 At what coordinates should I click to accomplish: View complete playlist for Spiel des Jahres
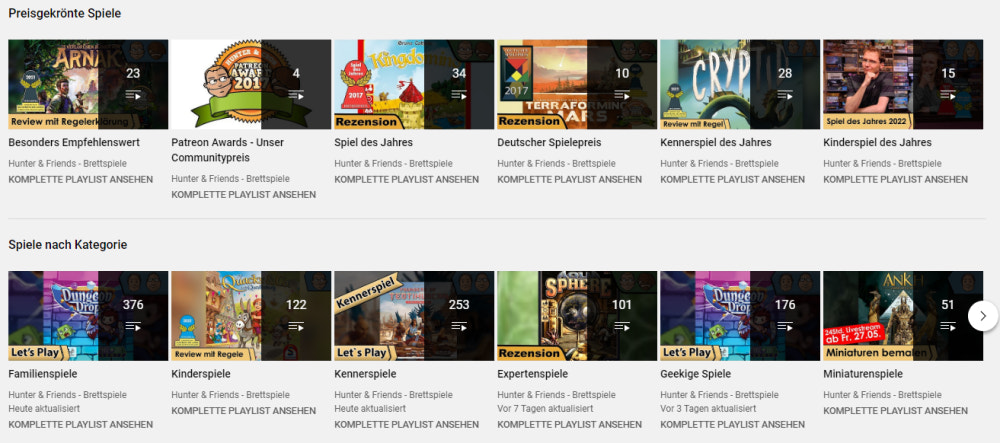tap(406, 179)
